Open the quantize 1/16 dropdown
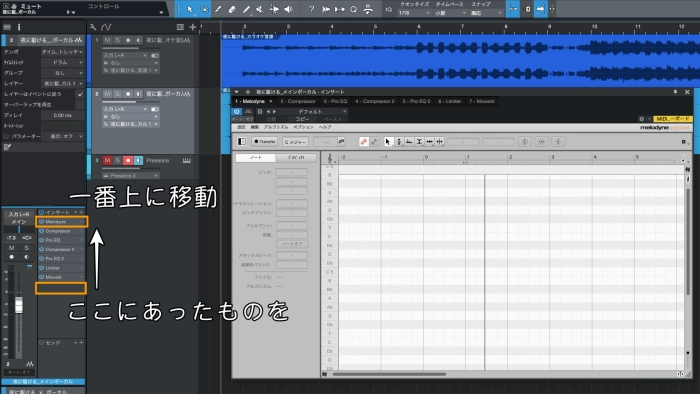700x394 pixels. (x=414, y=13)
